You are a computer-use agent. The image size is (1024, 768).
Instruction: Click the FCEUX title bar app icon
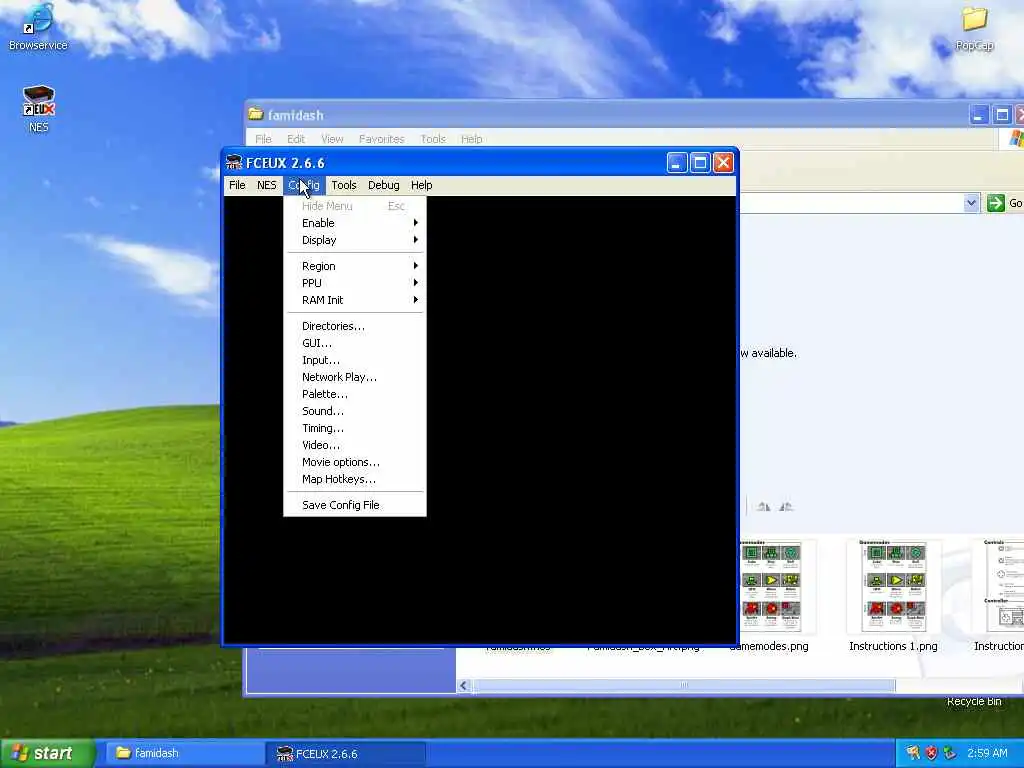pos(233,163)
